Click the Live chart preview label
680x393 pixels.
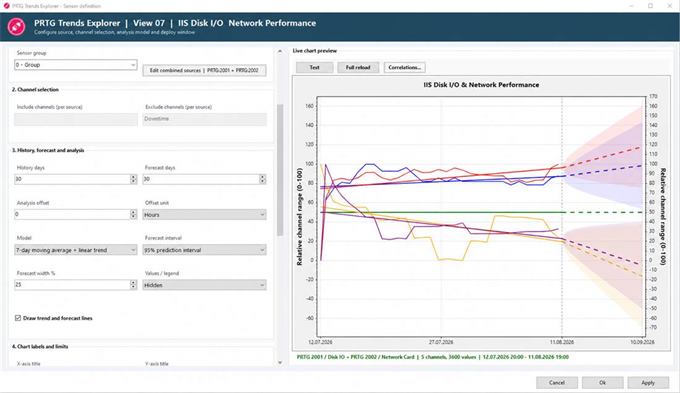click(x=315, y=51)
